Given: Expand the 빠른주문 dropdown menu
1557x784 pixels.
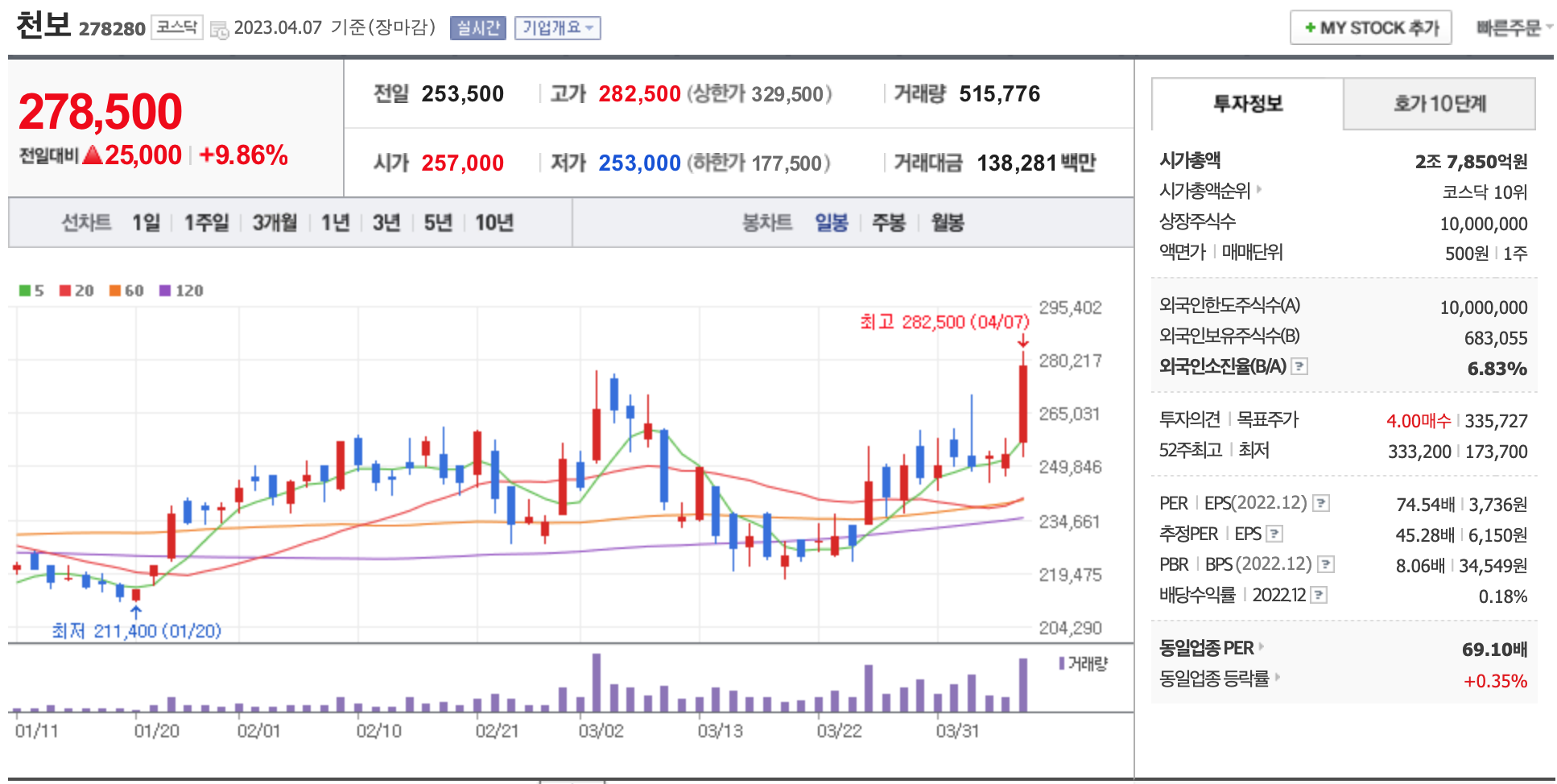Looking at the screenshot, I should point(1514,28).
